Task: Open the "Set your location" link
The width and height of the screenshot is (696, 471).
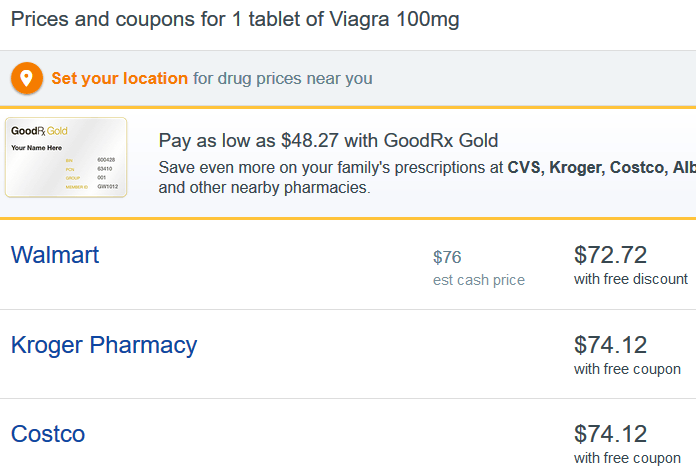Action: 119,78
